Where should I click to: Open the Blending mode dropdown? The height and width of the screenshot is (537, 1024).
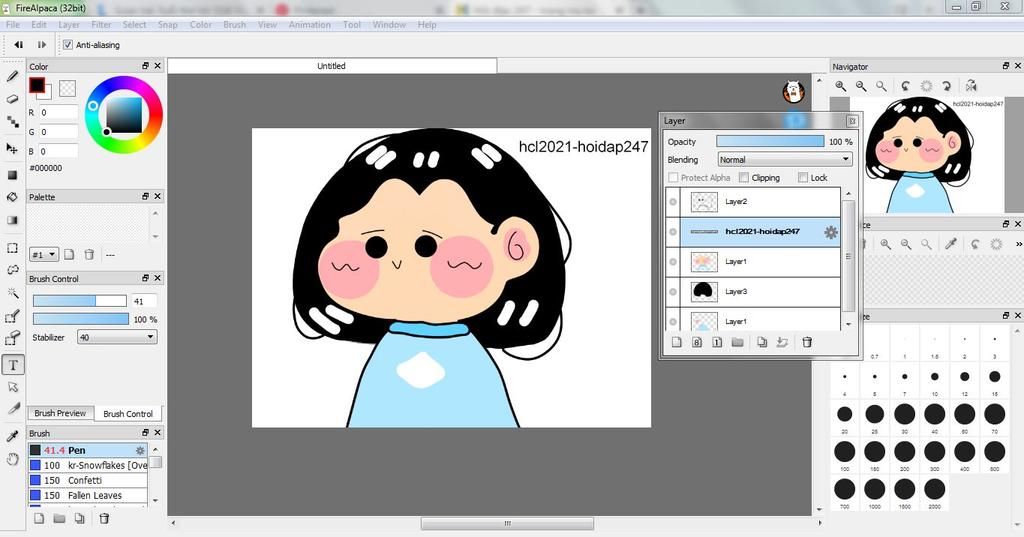[x=785, y=159]
